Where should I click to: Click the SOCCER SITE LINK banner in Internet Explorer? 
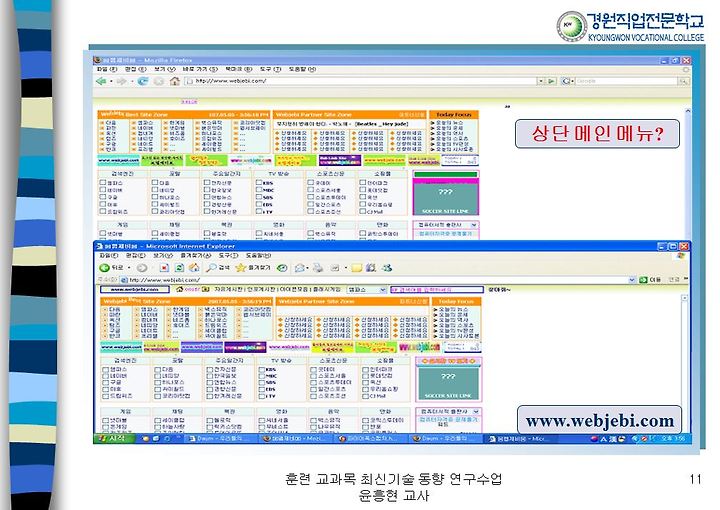tap(448, 383)
